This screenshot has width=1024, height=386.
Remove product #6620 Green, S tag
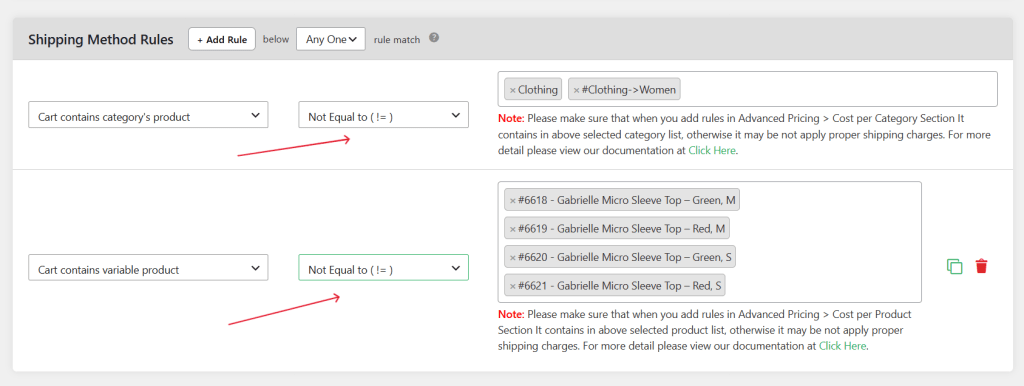pyautogui.click(x=513, y=257)
